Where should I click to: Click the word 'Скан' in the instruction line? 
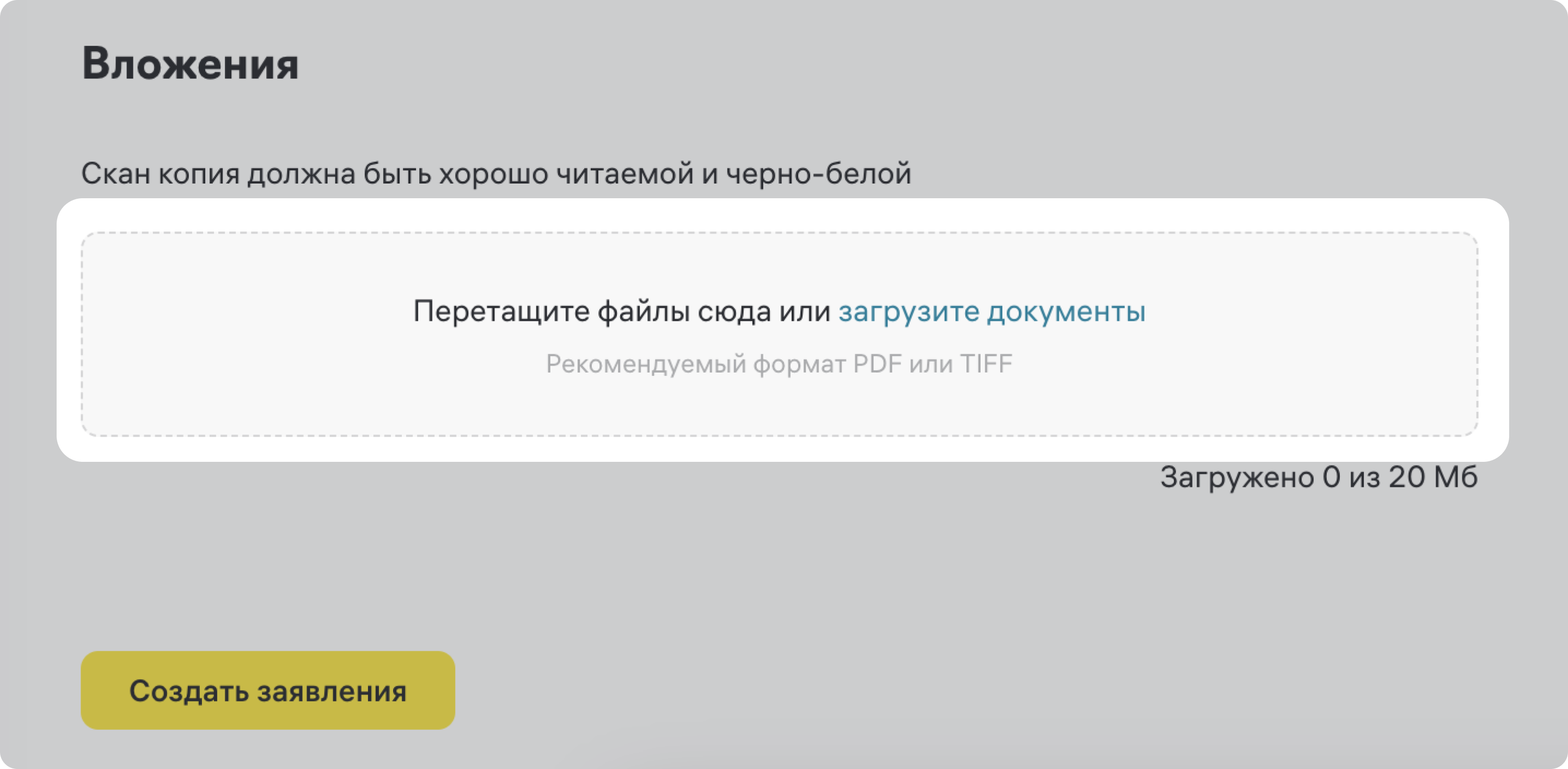click(x=115, y=174)
